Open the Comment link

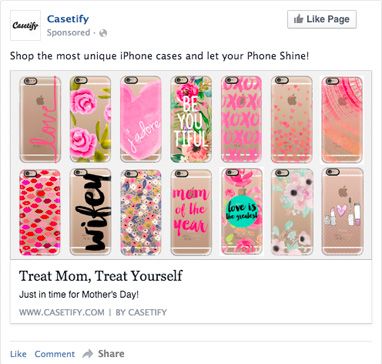[55, 354]
